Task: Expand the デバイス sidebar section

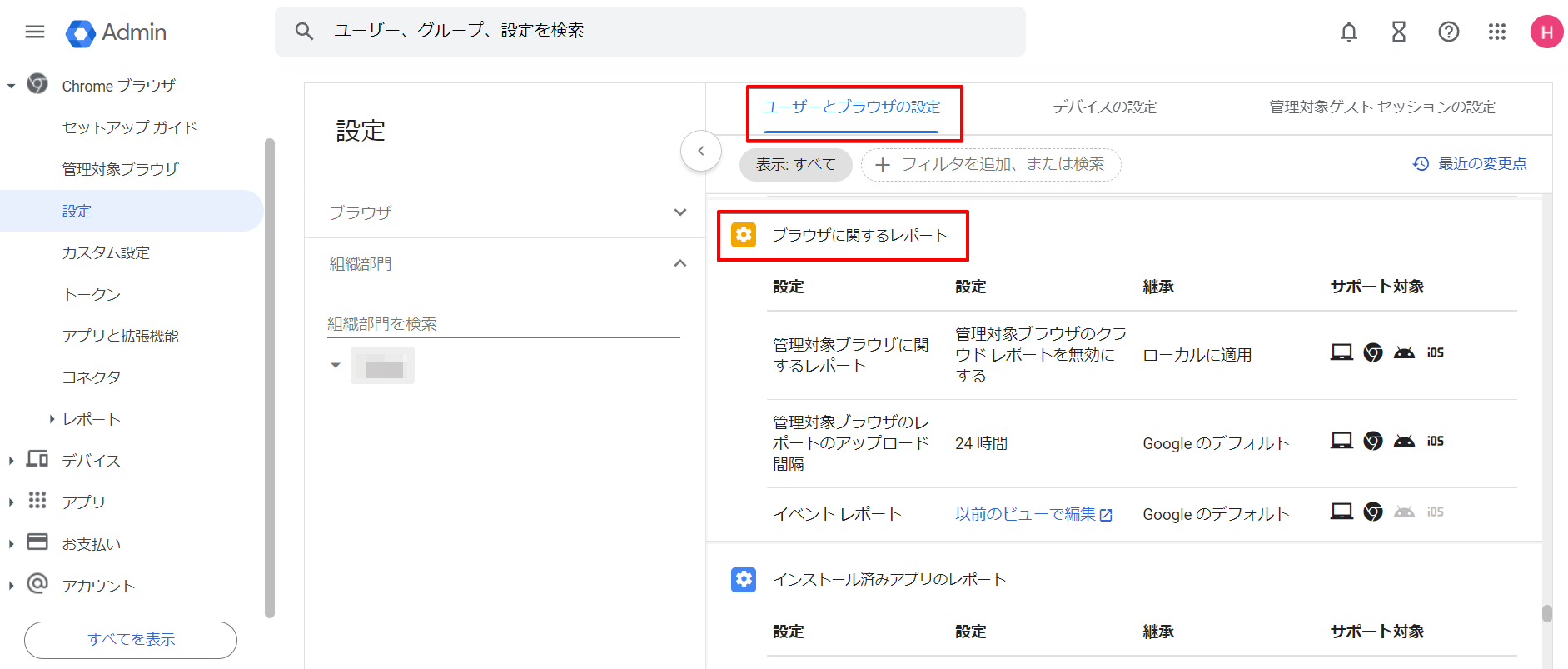Action: pyautogui.click(x=12, y=461)
